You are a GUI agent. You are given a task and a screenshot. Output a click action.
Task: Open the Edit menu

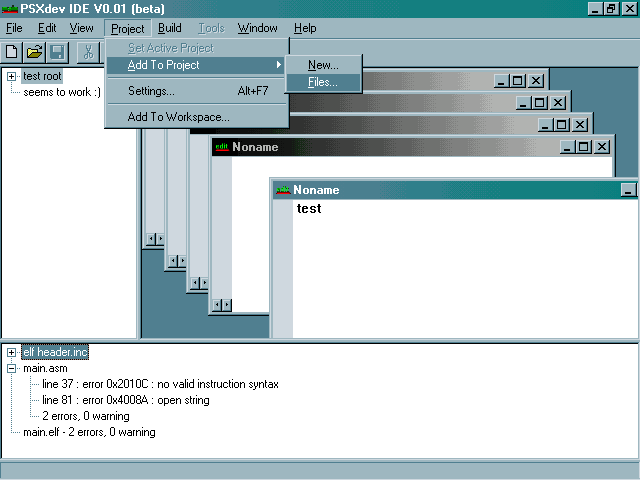pyautogui.click(x=47, y=28)
